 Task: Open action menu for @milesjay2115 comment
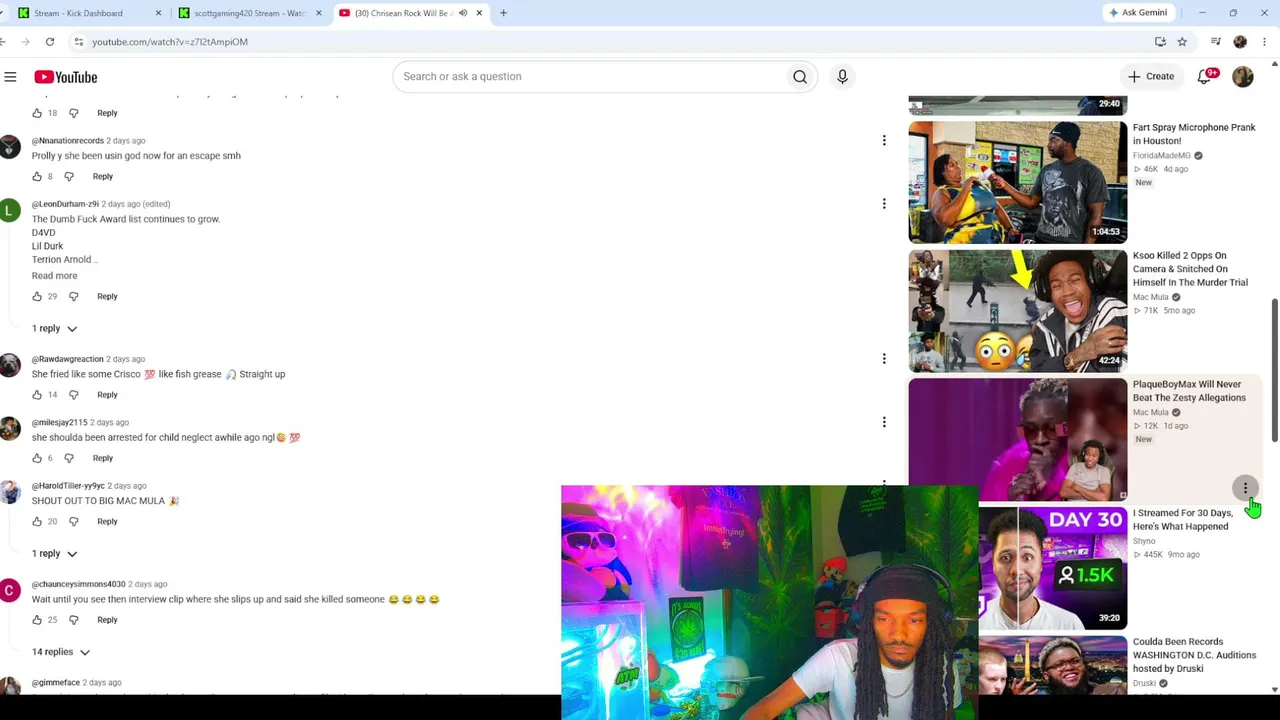pos(884,422)
